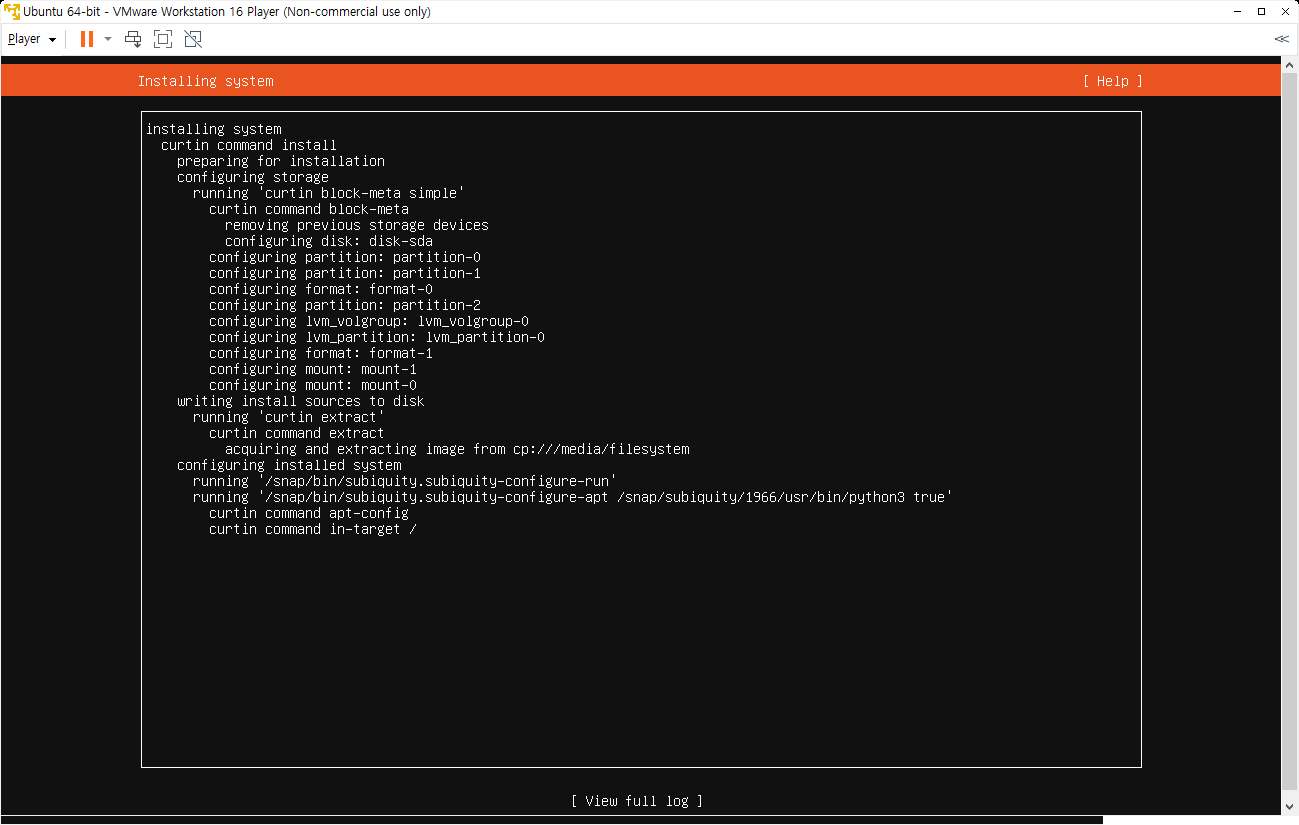Click the 'curtin command extract' line
This screenshot has width=1299, height=825.
297,433
